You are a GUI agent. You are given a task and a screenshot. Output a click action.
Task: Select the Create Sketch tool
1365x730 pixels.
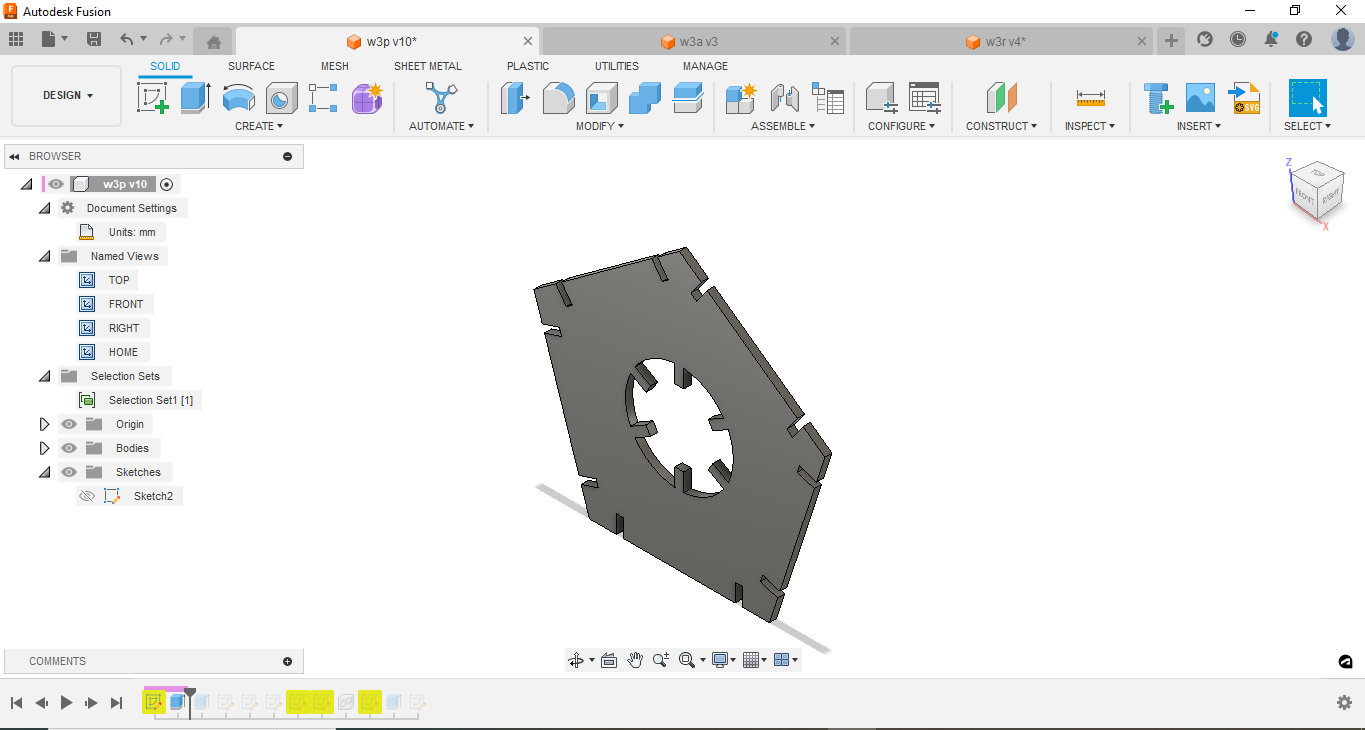(x=153, y=98)
